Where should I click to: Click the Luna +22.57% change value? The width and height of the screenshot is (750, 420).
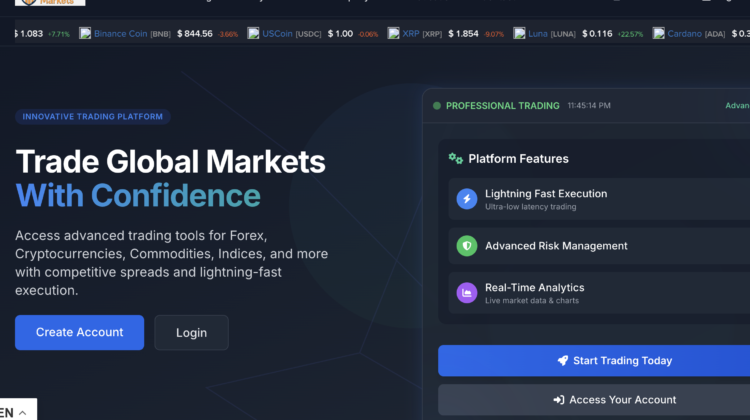[x=630, y=34]
